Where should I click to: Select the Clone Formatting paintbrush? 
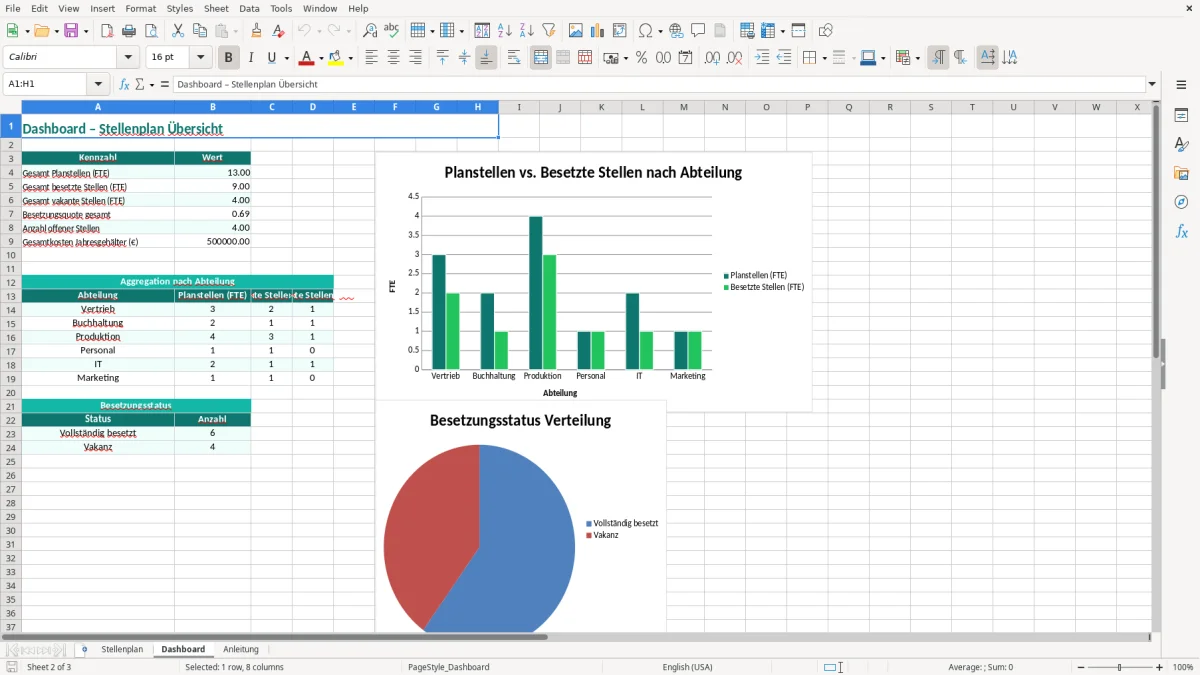click(256, 31)
